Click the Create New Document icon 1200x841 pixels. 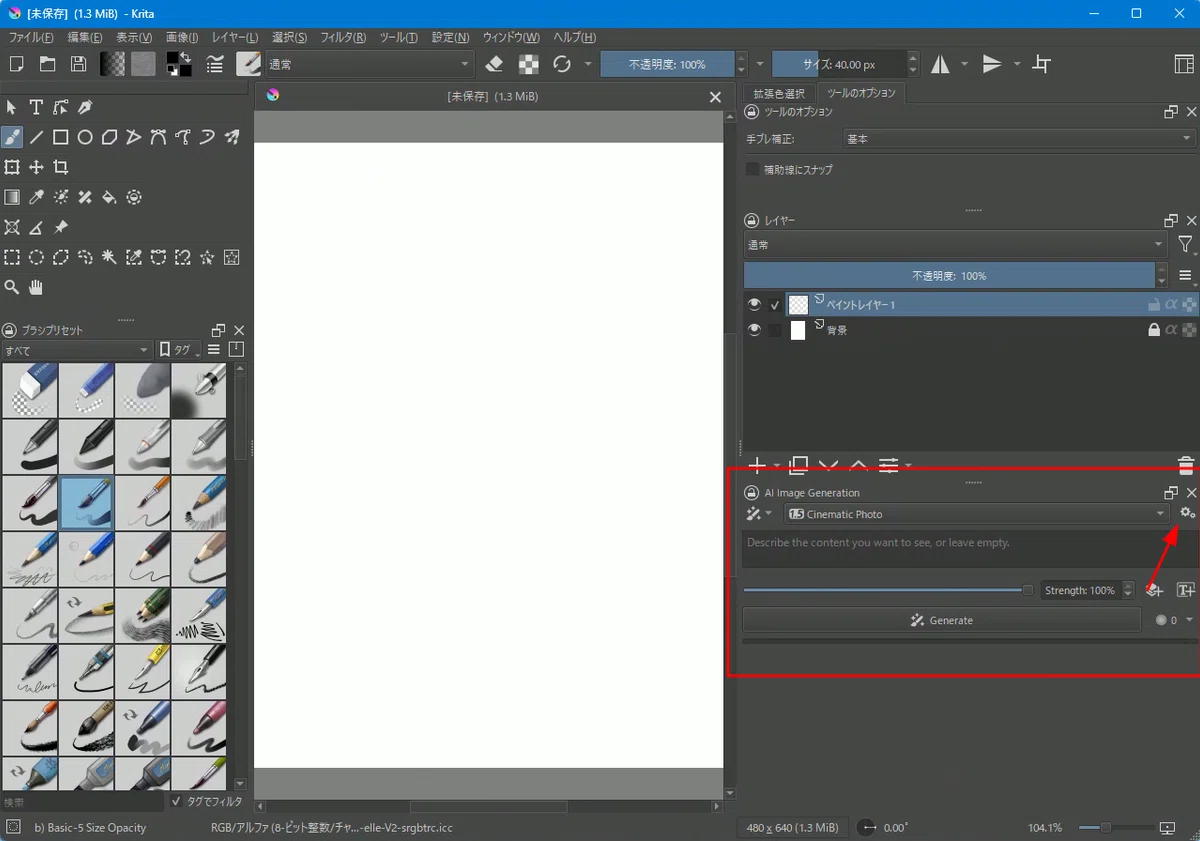click(x=16, y=64)
